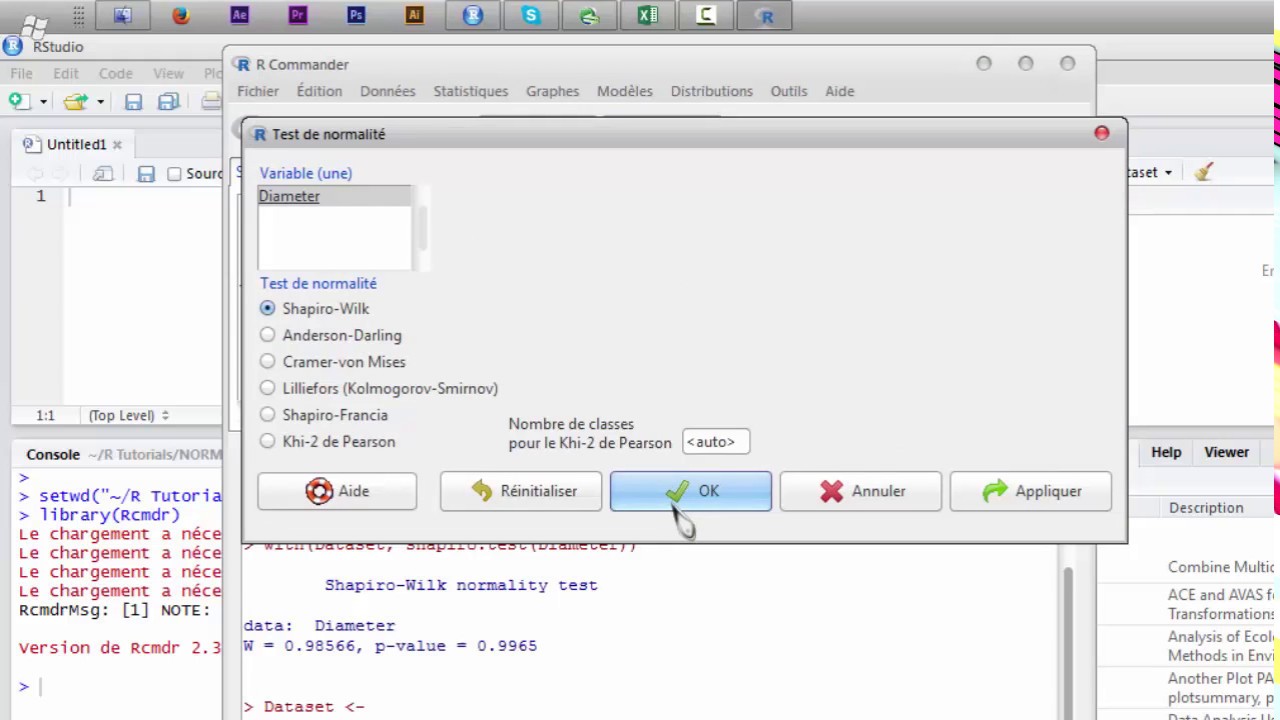The image size is (1280, 720).
Task: Click the save all files icon in RStudio
Action: point(168,101)
